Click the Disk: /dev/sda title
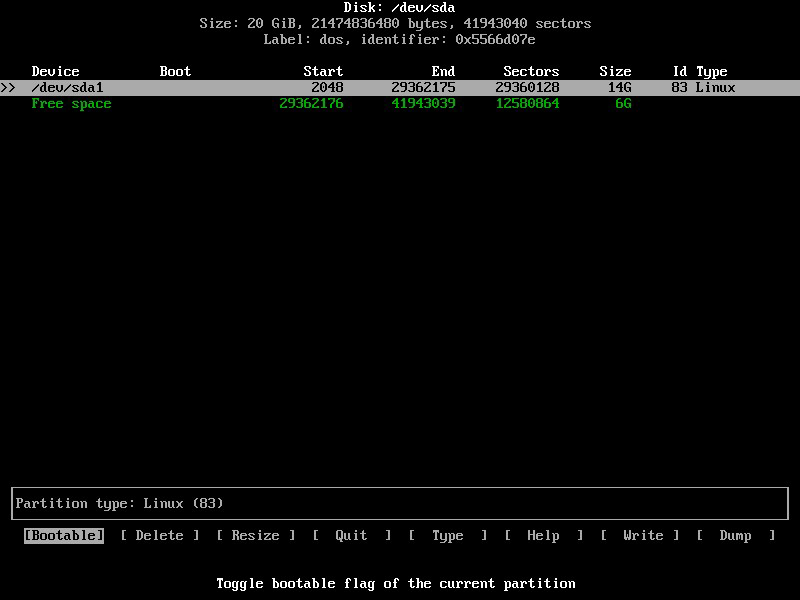Viewport: 800px width, 600px height. (400, 8)
